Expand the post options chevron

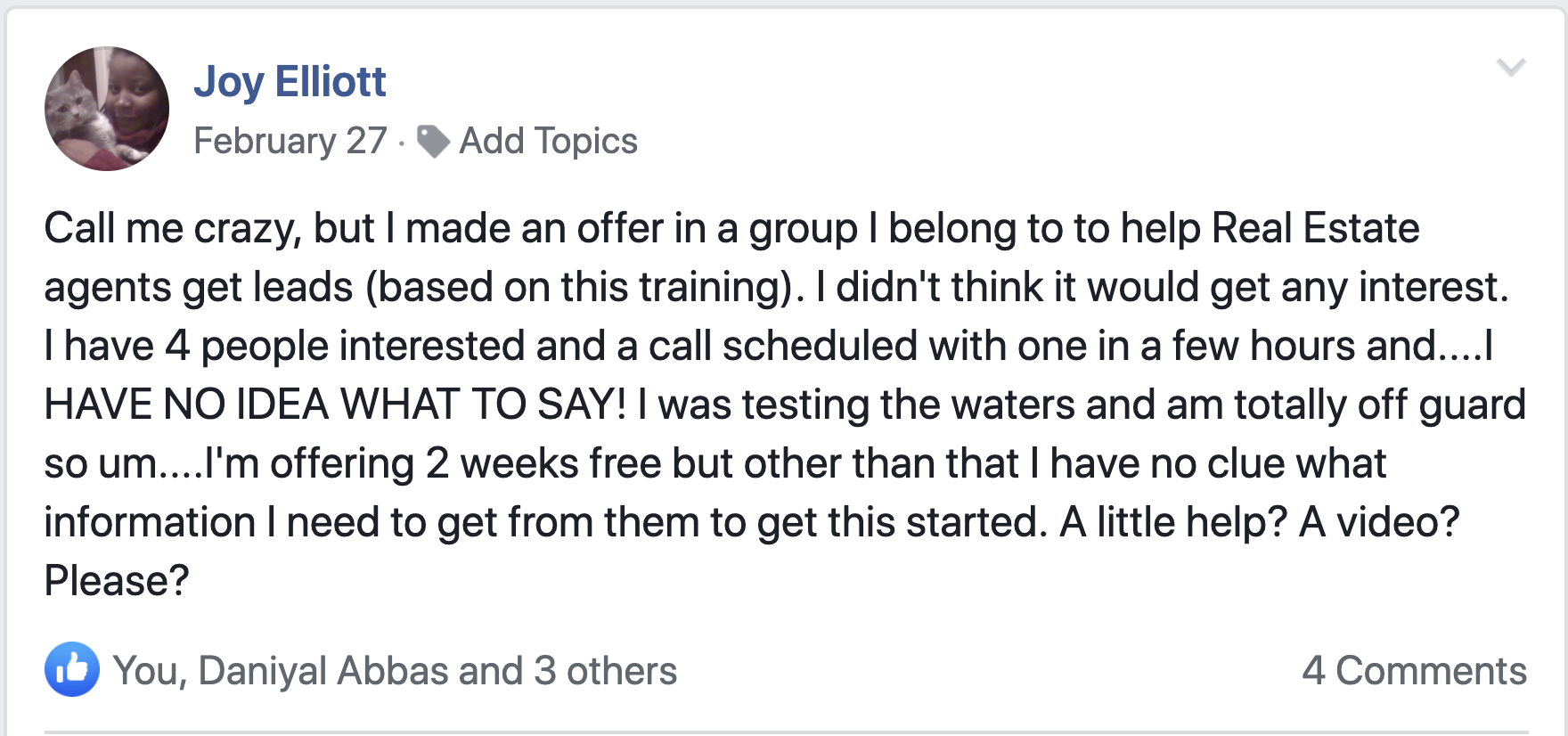pyautogui.click(x=1511, y=68)
